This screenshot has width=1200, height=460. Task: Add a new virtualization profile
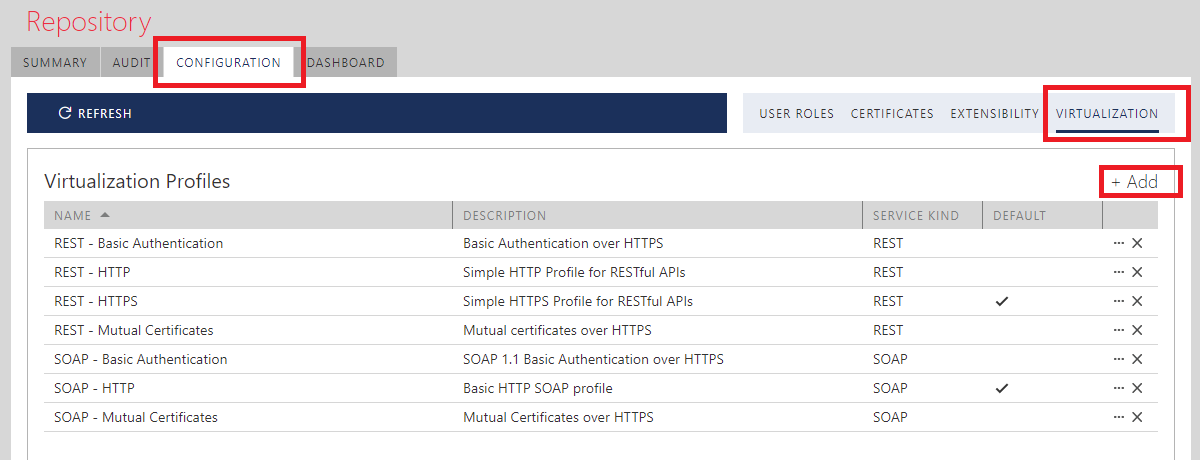click(1135, 182)
